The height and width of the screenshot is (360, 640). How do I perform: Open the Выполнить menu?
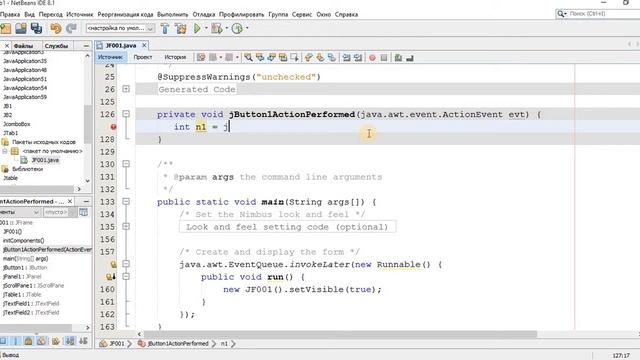[173, 14]
